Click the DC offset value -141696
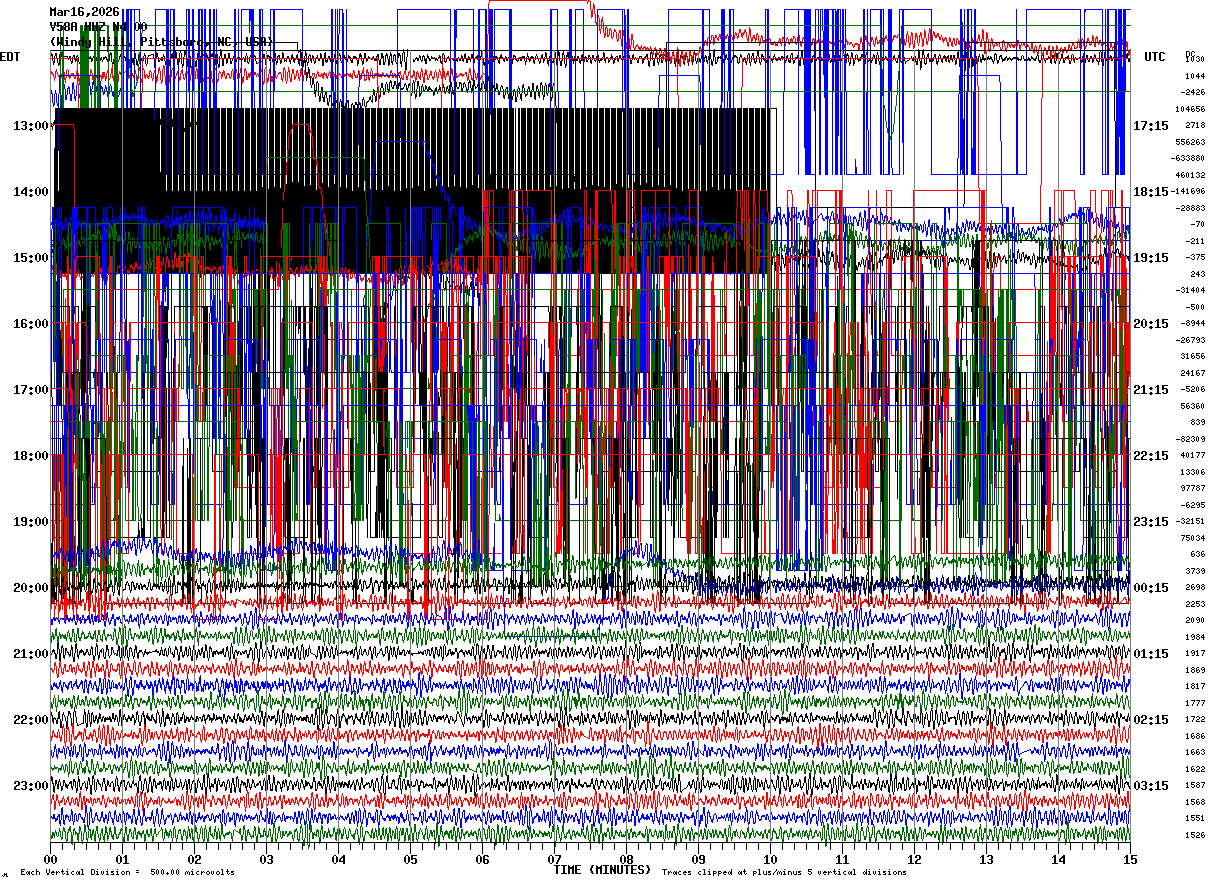1210x886 pixels. tap(1190, 191)
